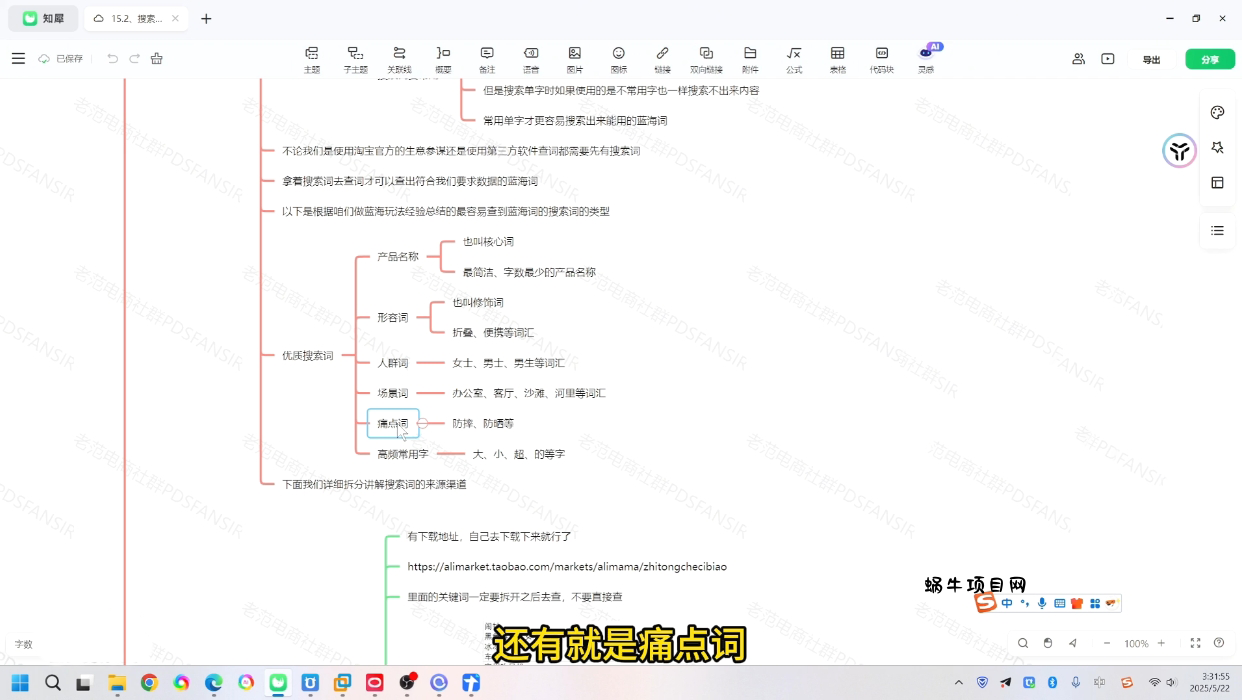Collapse the 痛点词 node branch
The width and height of the screenshot is (1242, 700).
point(423,423)
